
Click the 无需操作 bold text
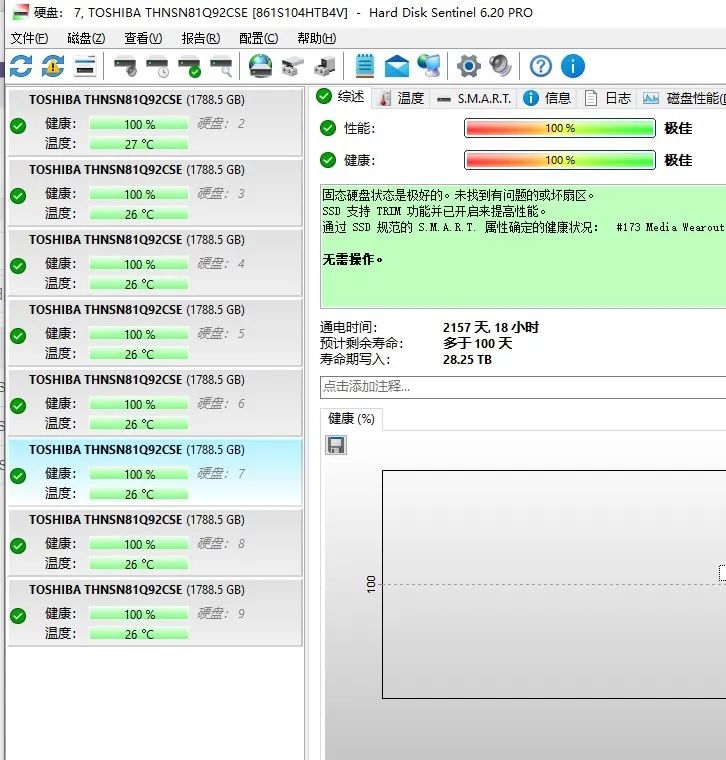coord(352,259)
